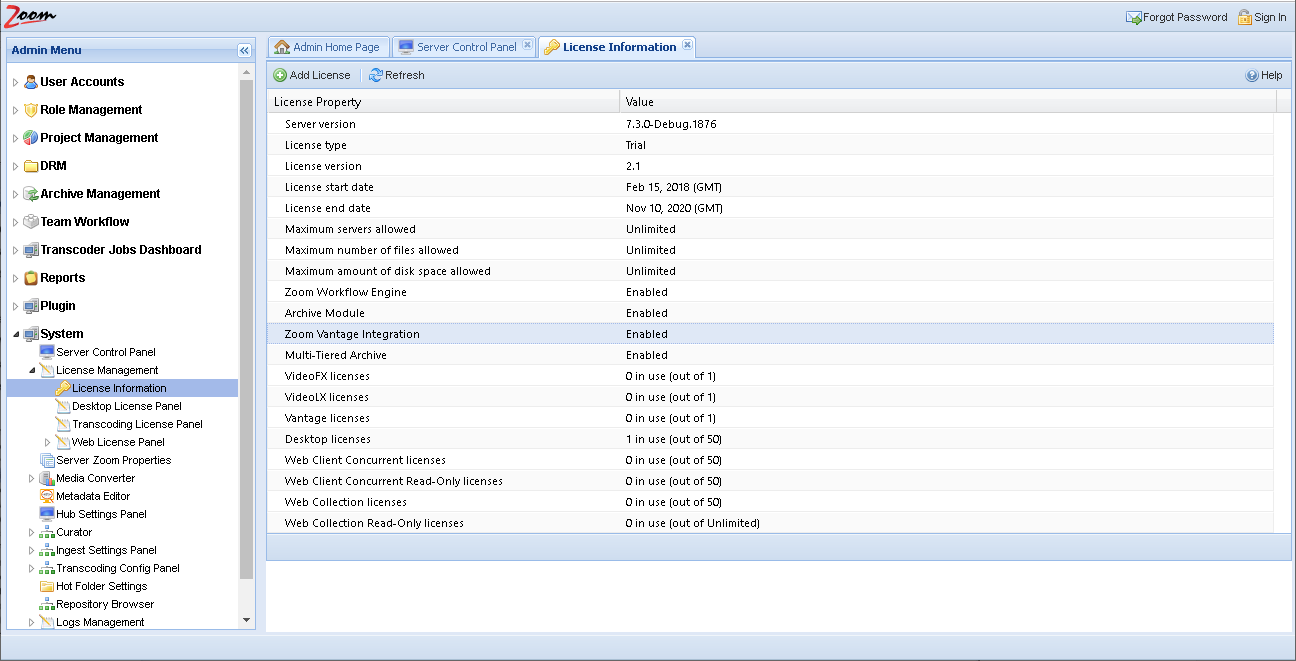The height and width of the screenshot is (661, 1296).
Task: Click the Sign In padlock icon
Action: [x=1245, y=17]
